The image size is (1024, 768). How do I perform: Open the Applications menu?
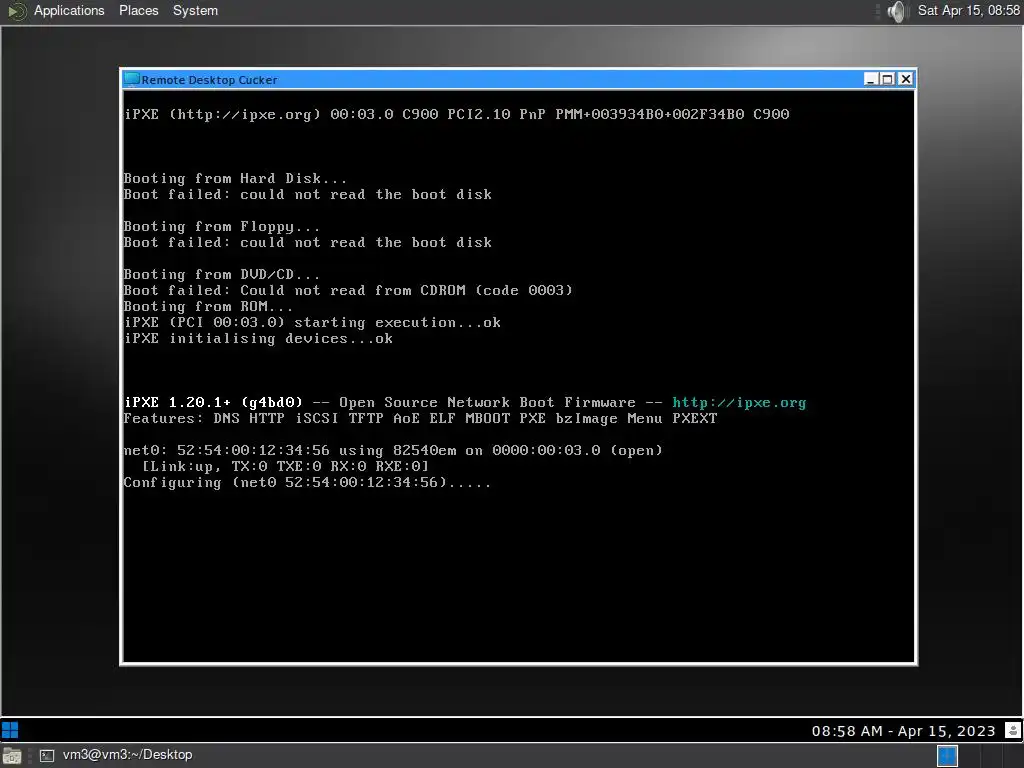tap(69, 10)
